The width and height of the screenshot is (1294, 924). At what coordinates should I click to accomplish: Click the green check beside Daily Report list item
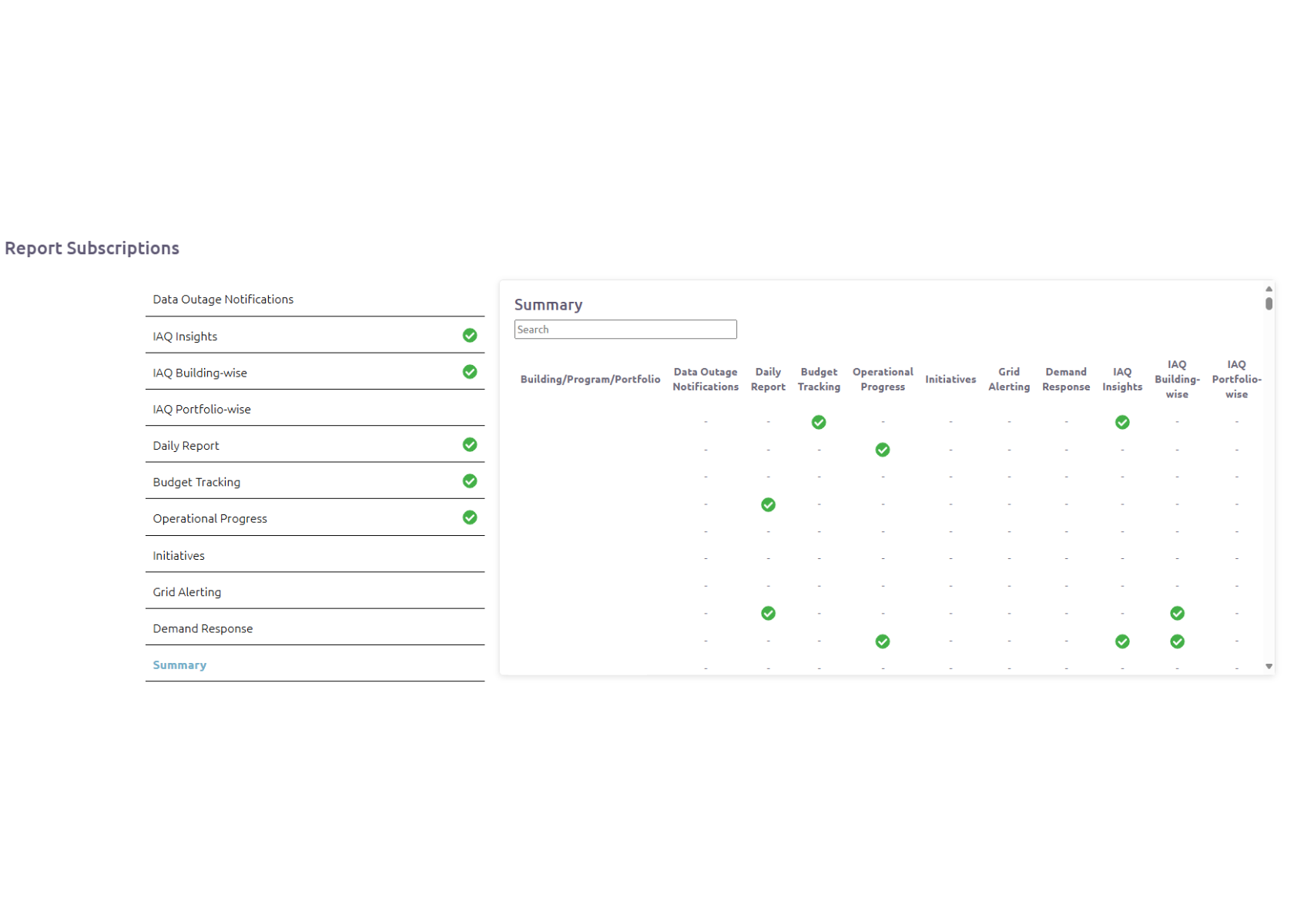point(470,444)
